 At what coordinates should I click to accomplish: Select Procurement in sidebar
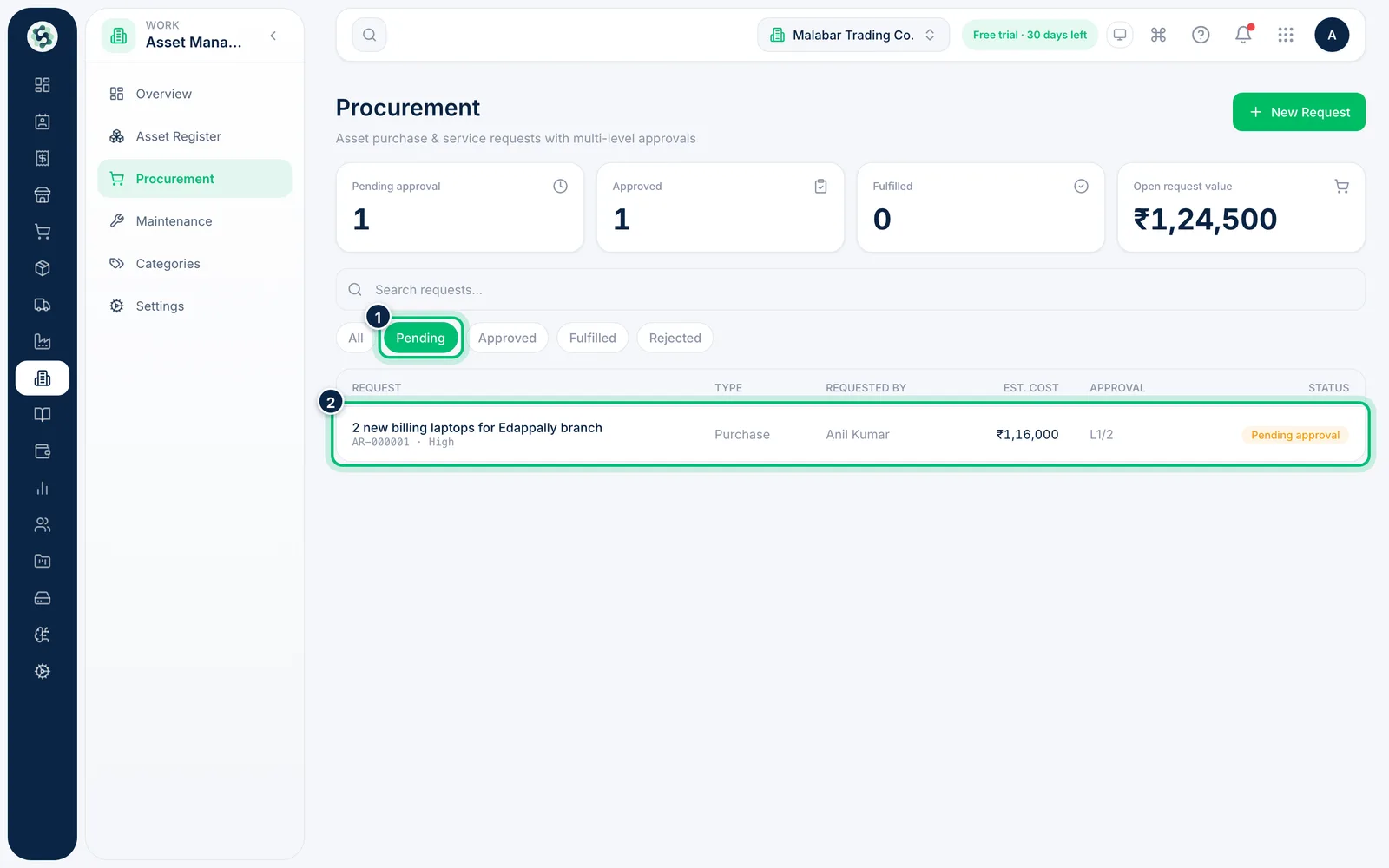coord(194,179)
